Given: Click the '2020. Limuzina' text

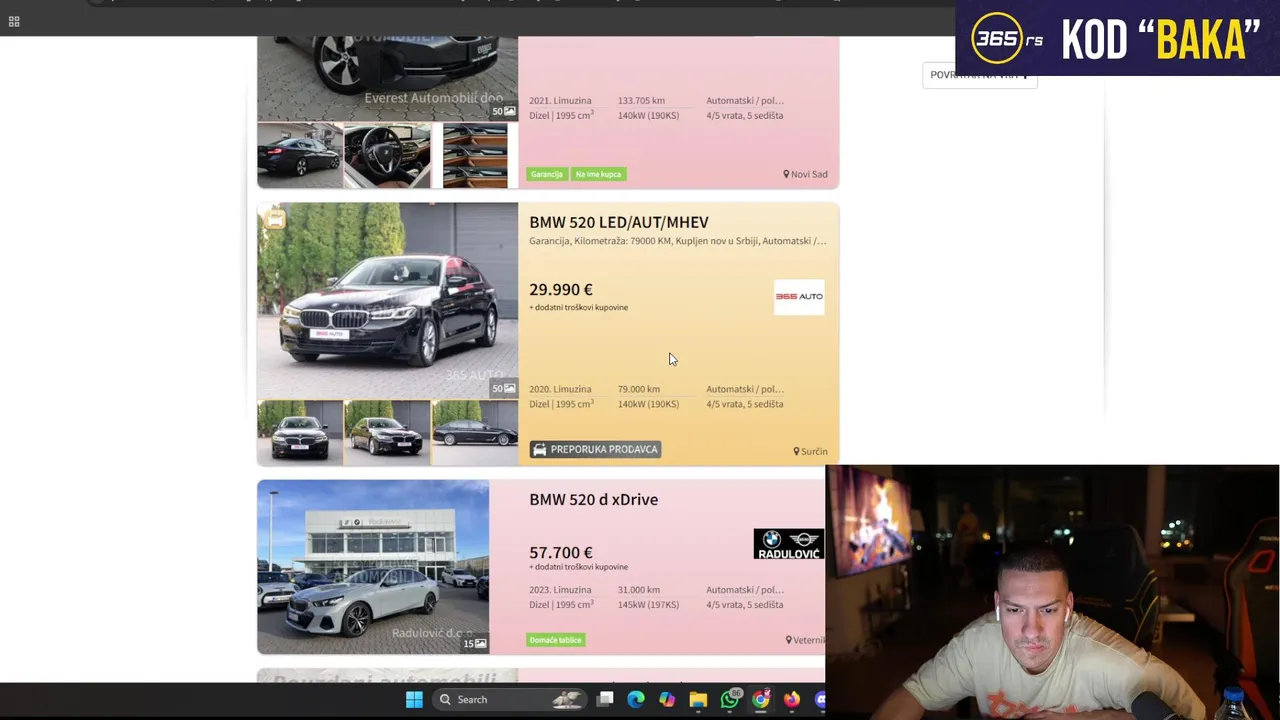Looking at the screenshot, I should [x=560, y=389].
